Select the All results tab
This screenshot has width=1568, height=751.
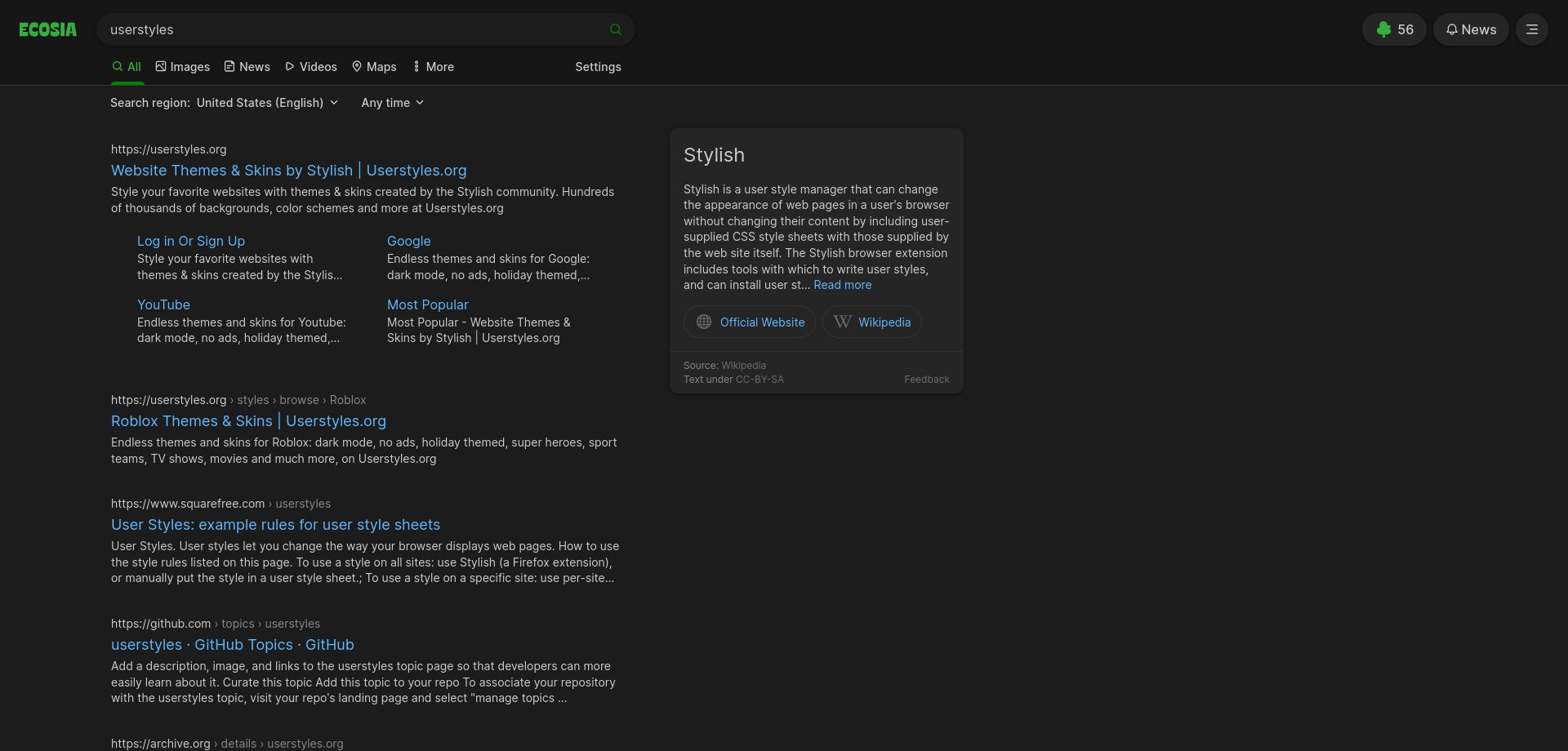(x=127, y=67)
